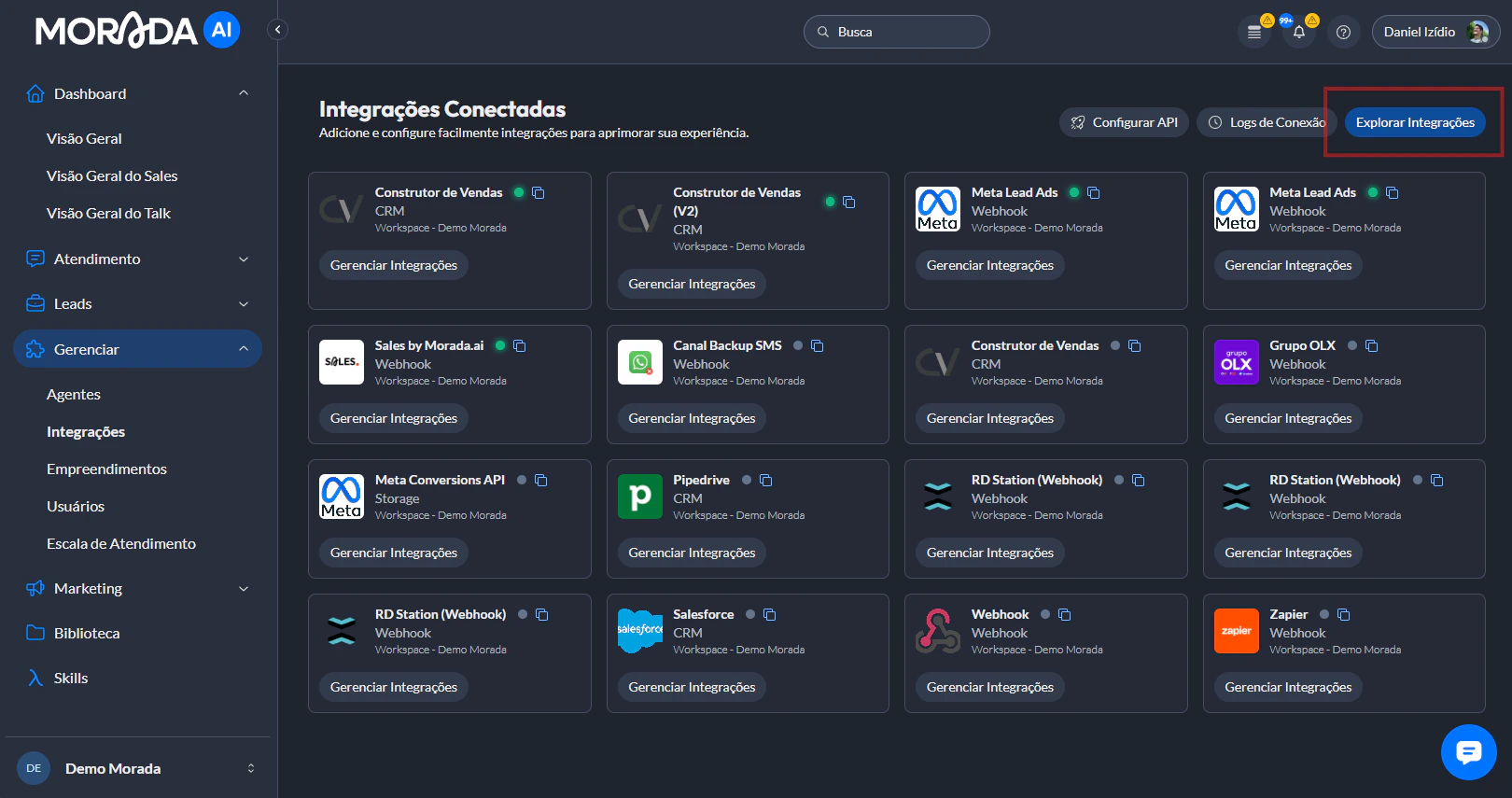Open Logs de Conexão
Viewport: 1512px width, 798px height.
pyautogui.click(x=1267, y=122)
